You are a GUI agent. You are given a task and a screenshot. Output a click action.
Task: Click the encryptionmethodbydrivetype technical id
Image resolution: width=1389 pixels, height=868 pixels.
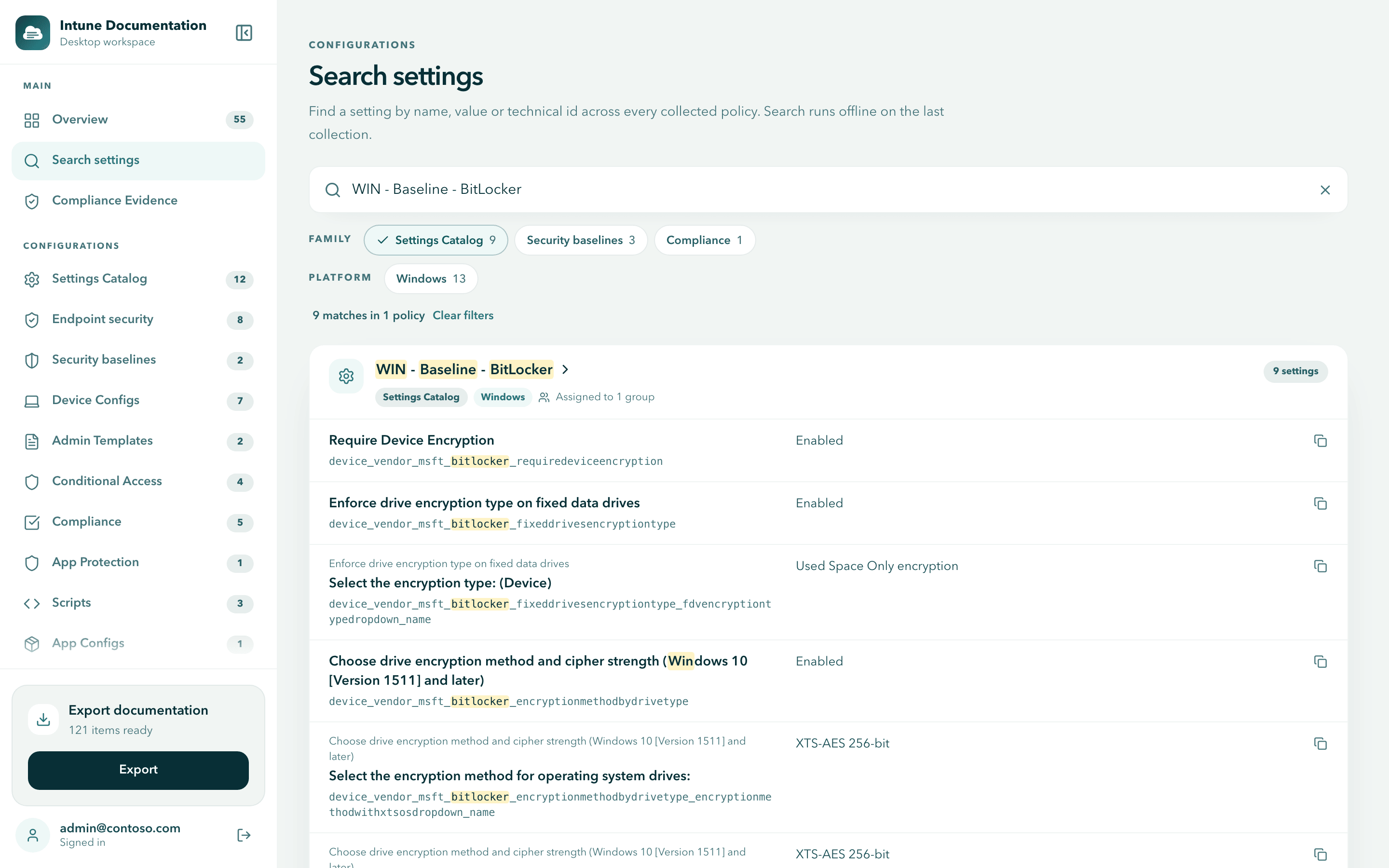coord(508,701)
